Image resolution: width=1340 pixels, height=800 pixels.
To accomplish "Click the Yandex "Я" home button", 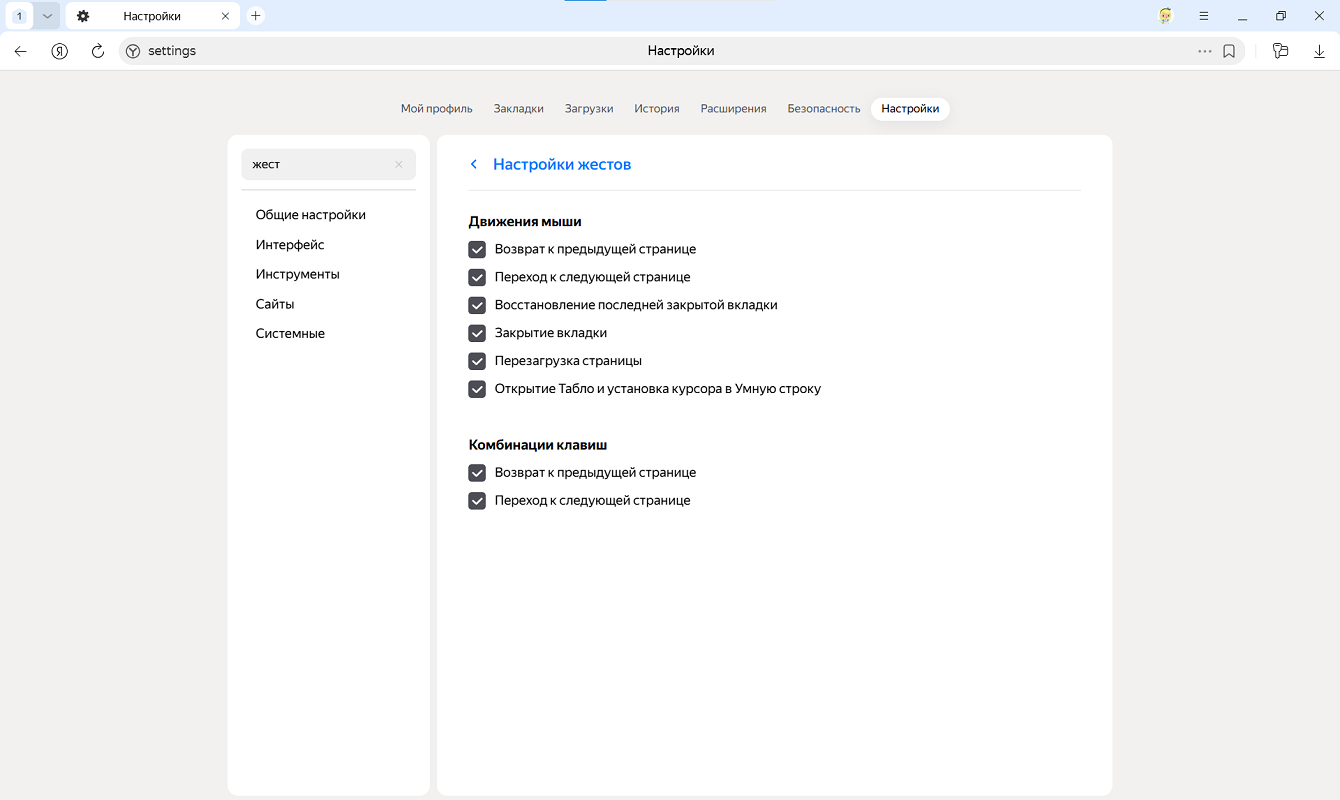I will coord(60,51).
